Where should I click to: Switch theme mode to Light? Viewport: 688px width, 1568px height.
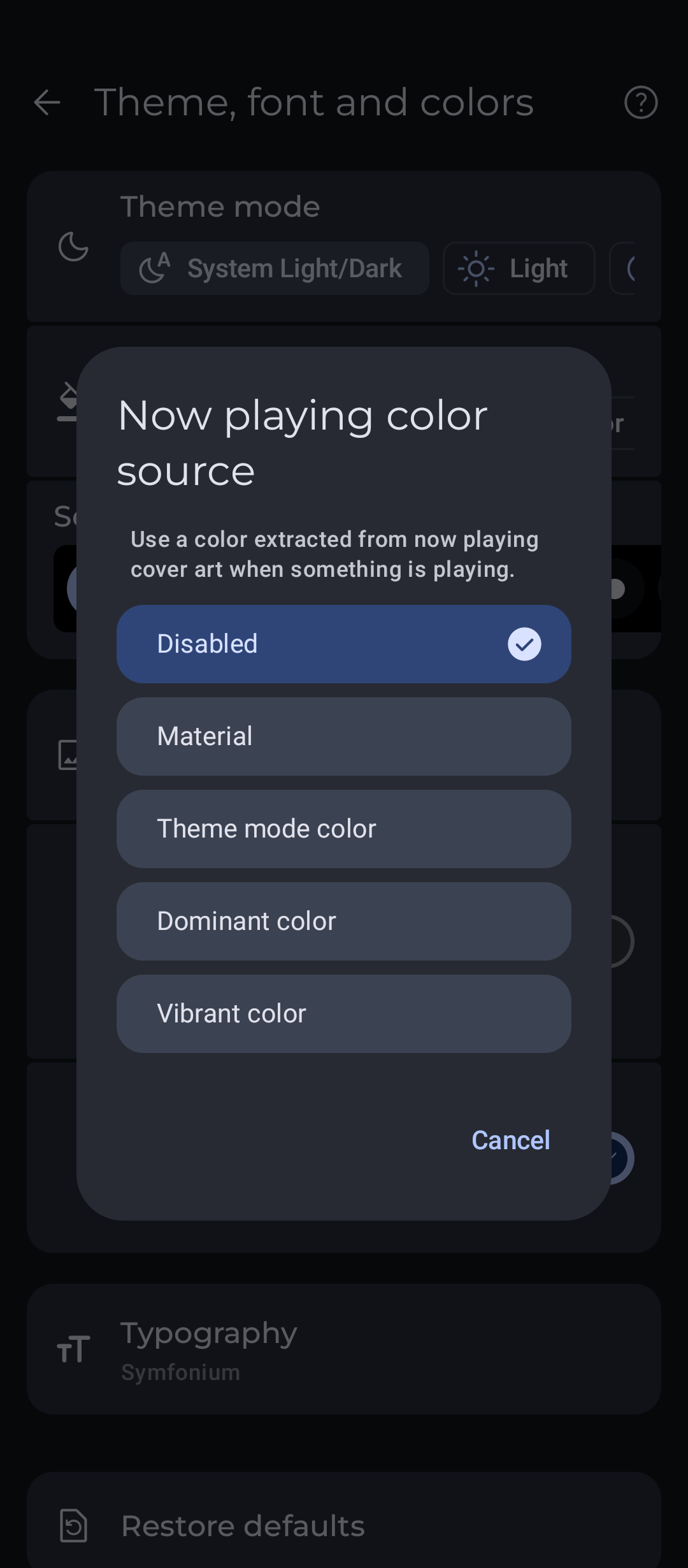(x=519, y=268)
